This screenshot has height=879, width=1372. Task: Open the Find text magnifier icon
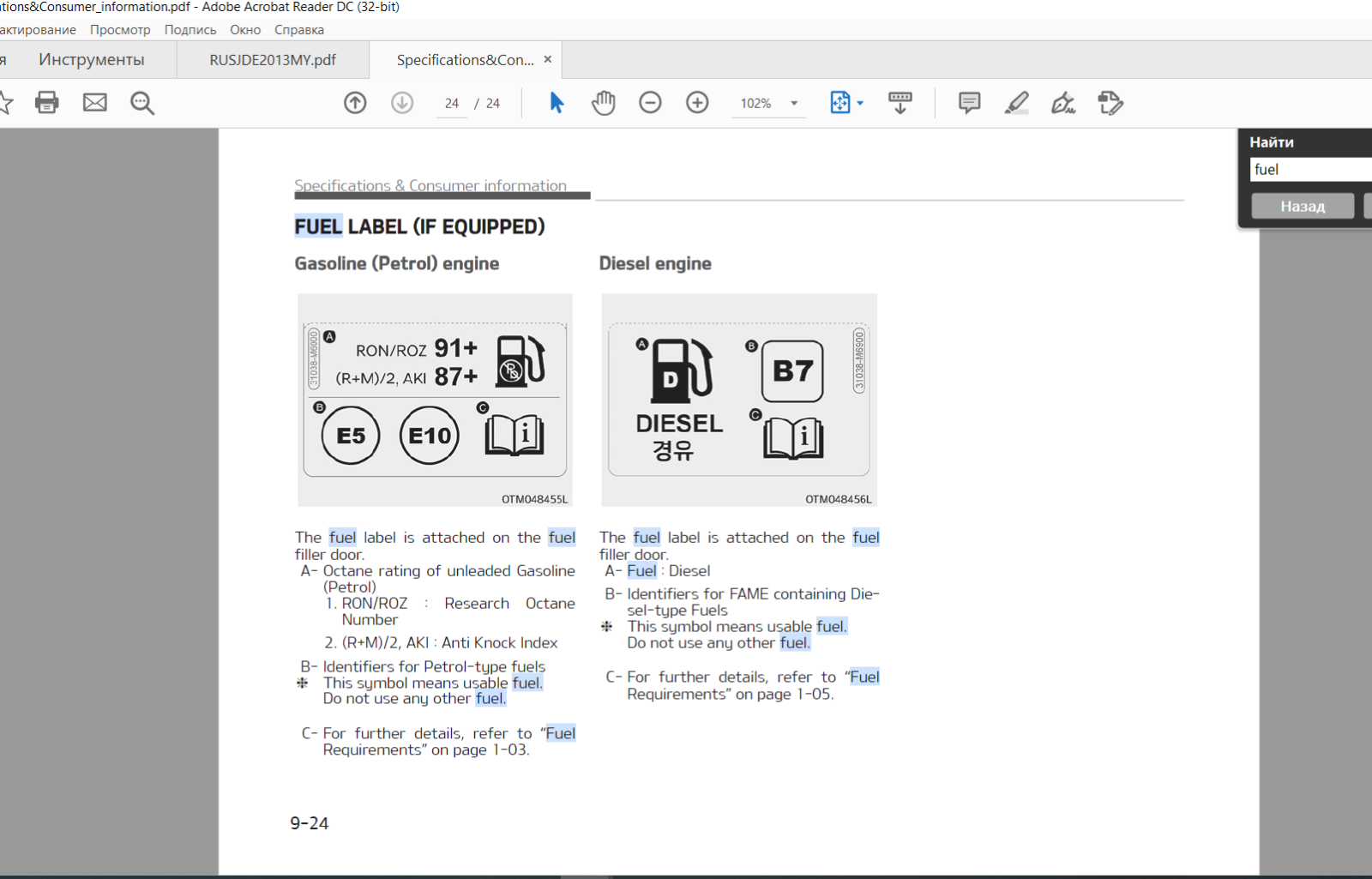(142, 103)
